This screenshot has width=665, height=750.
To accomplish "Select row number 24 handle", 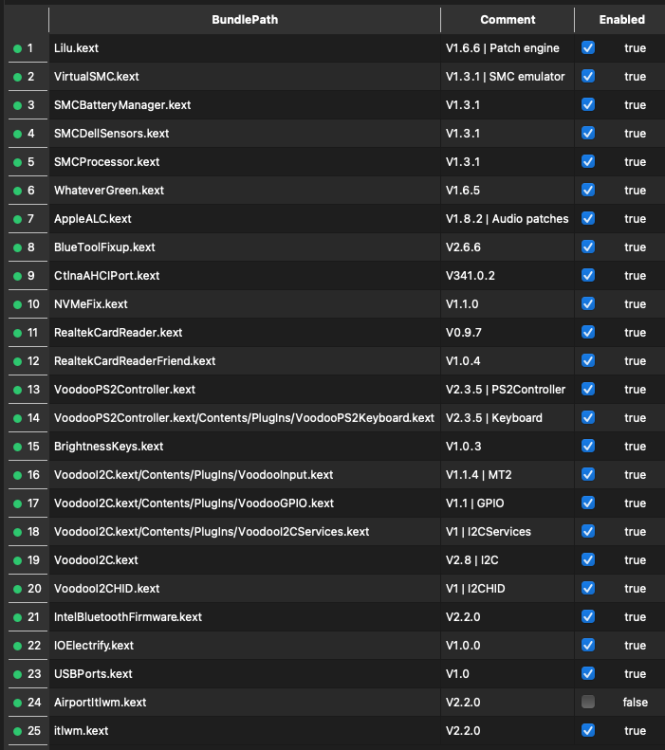I will (28, 702).
